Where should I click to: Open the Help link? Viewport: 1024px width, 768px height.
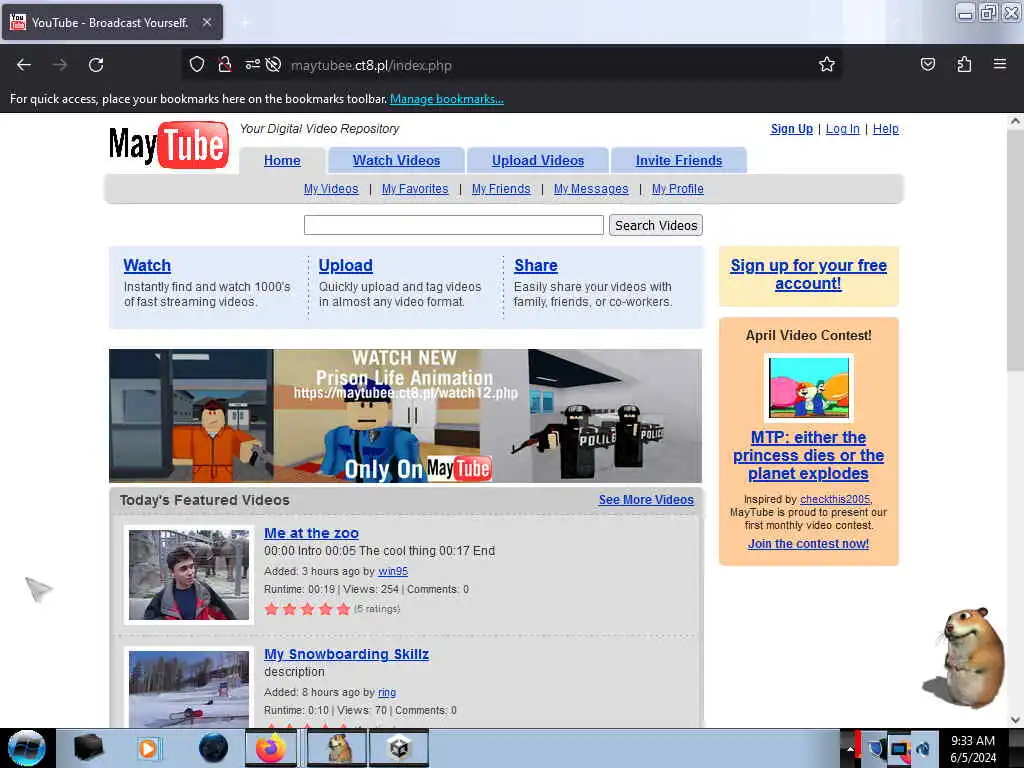(x=886, y=129)
